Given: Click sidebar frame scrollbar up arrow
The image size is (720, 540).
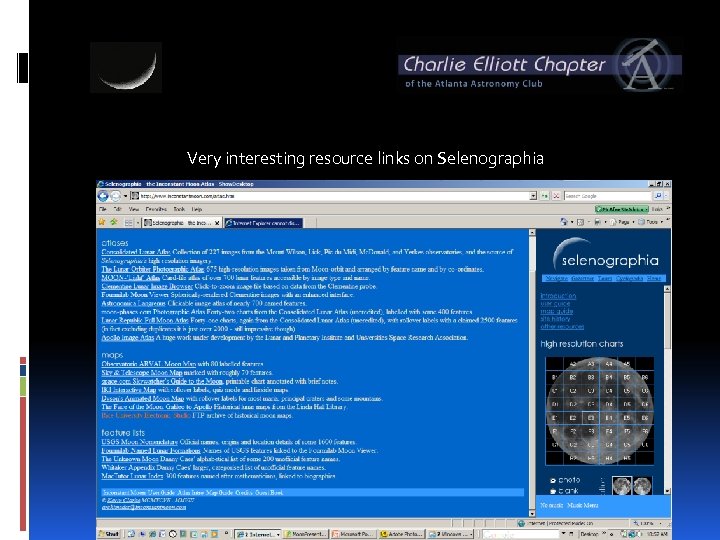Looking at the screenshot, I should [667, 289].
